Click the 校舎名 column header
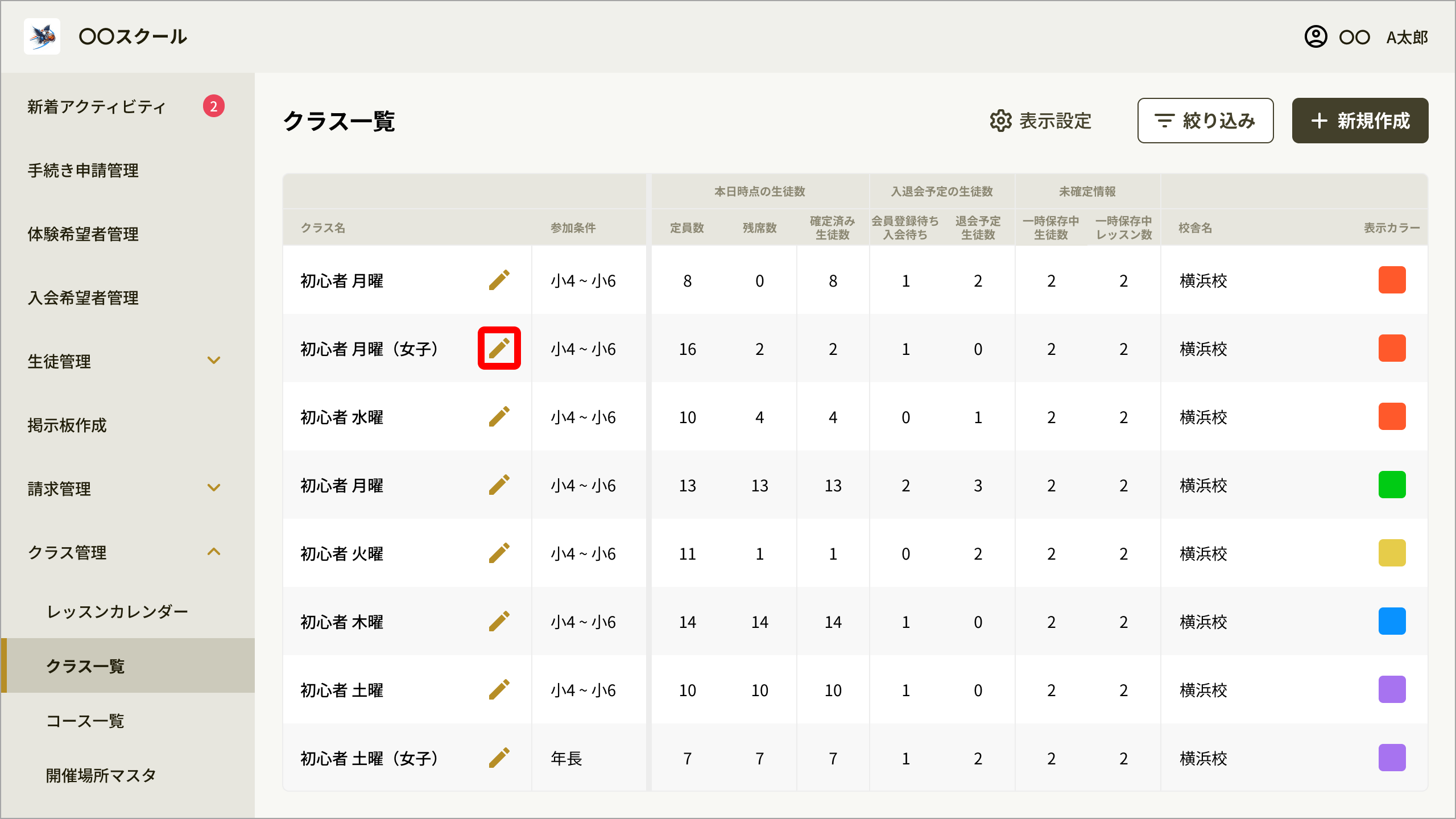The image size is (1456, 819). 1196,227
